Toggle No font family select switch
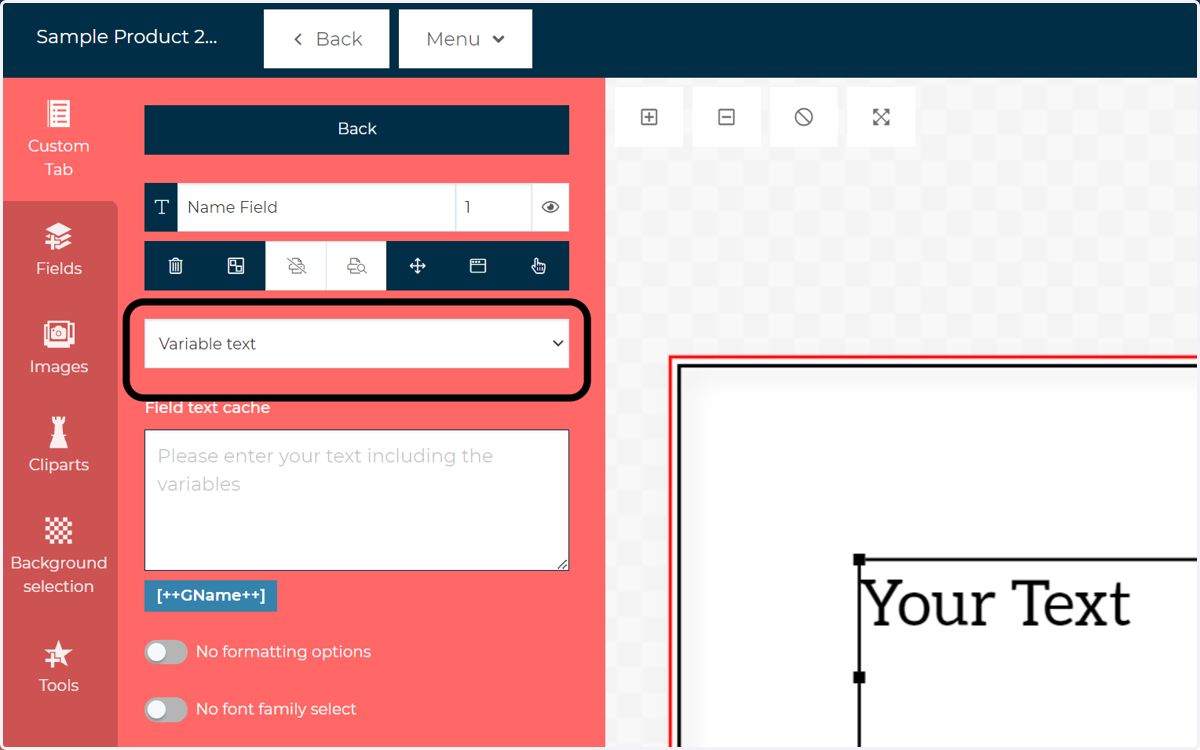This screenshot has width=1200, height=750. (166, 710)
